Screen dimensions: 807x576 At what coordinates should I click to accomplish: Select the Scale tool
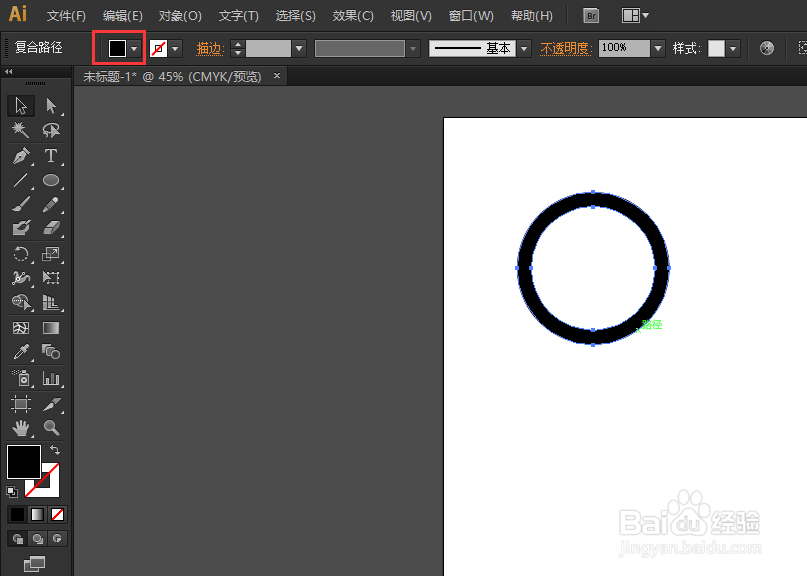50,254
